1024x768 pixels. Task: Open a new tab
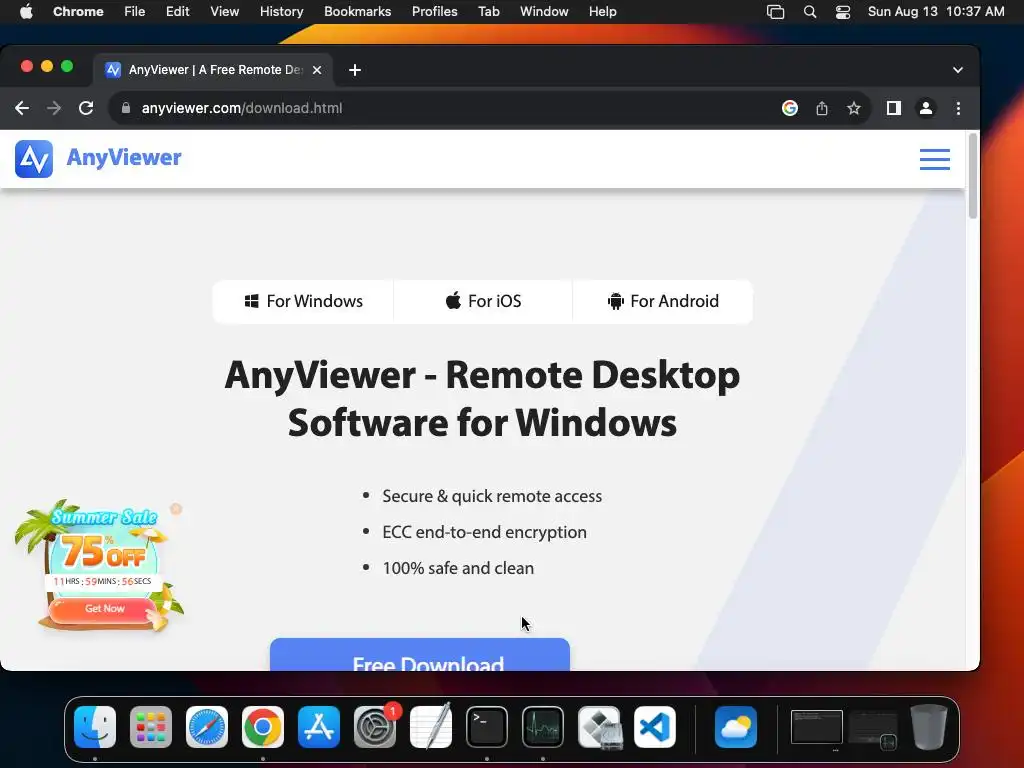coord(355,70)
